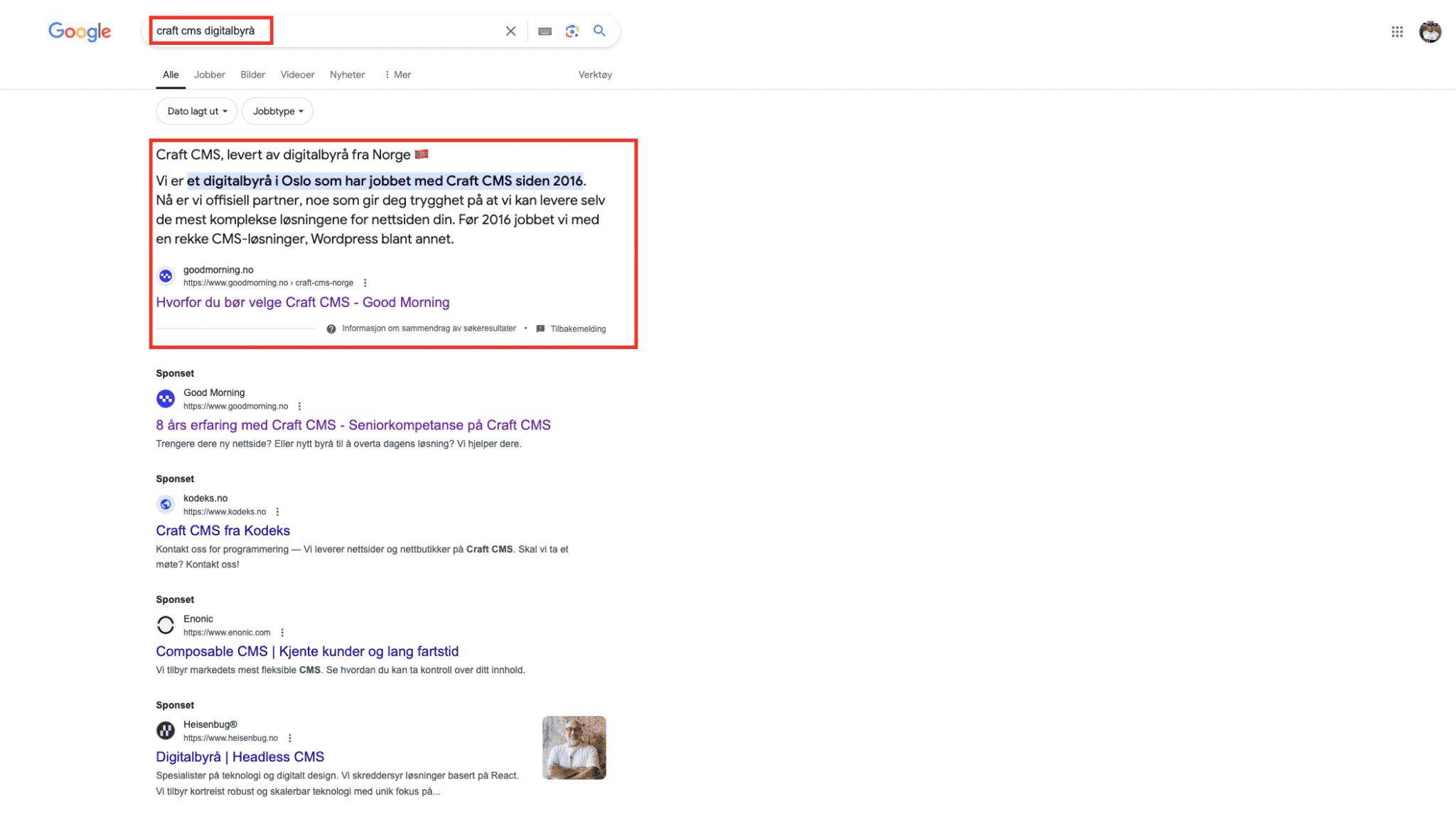This screenshot has width=1456, height=814.
Task: Click the goodmorning.no site name in snippet
Action: (218, 270)
